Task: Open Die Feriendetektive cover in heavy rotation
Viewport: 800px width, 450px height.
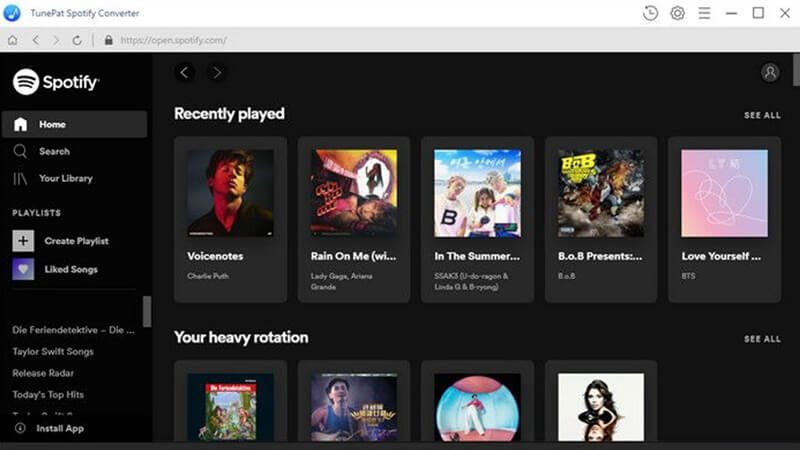Action: click(x=230, y=407)
